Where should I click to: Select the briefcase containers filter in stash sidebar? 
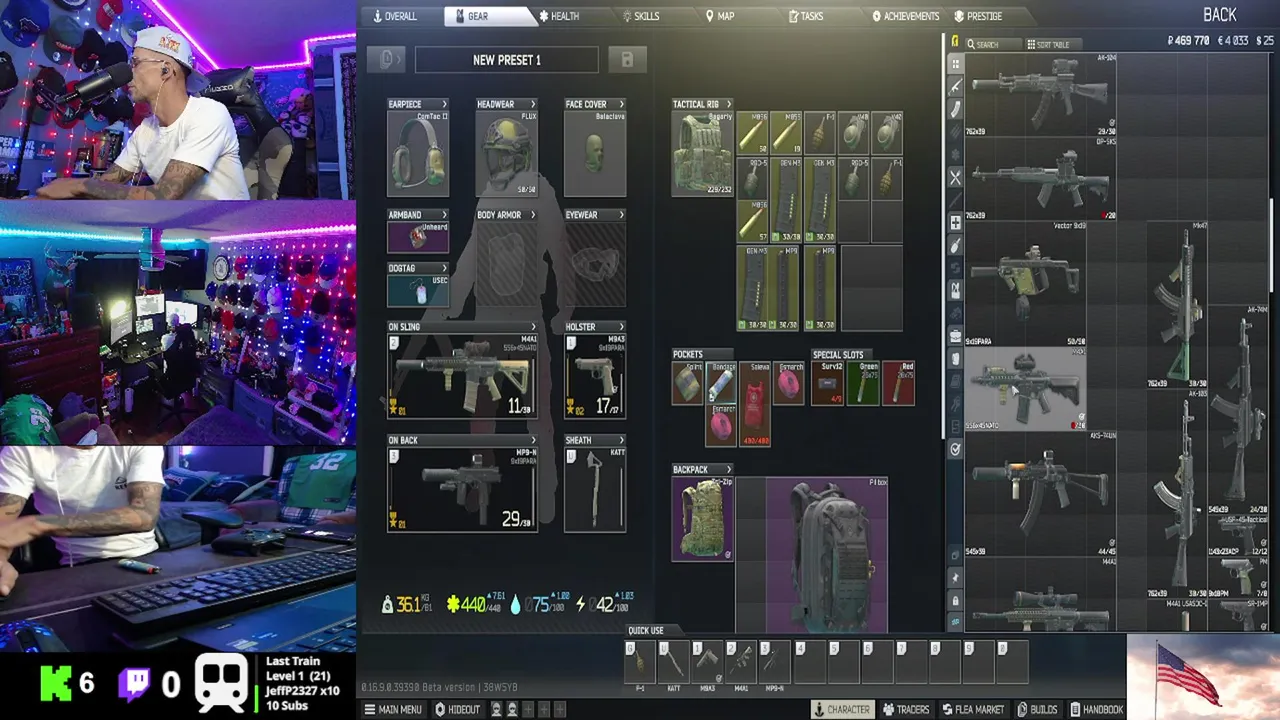pyautogui.click(x=955, y=336)
